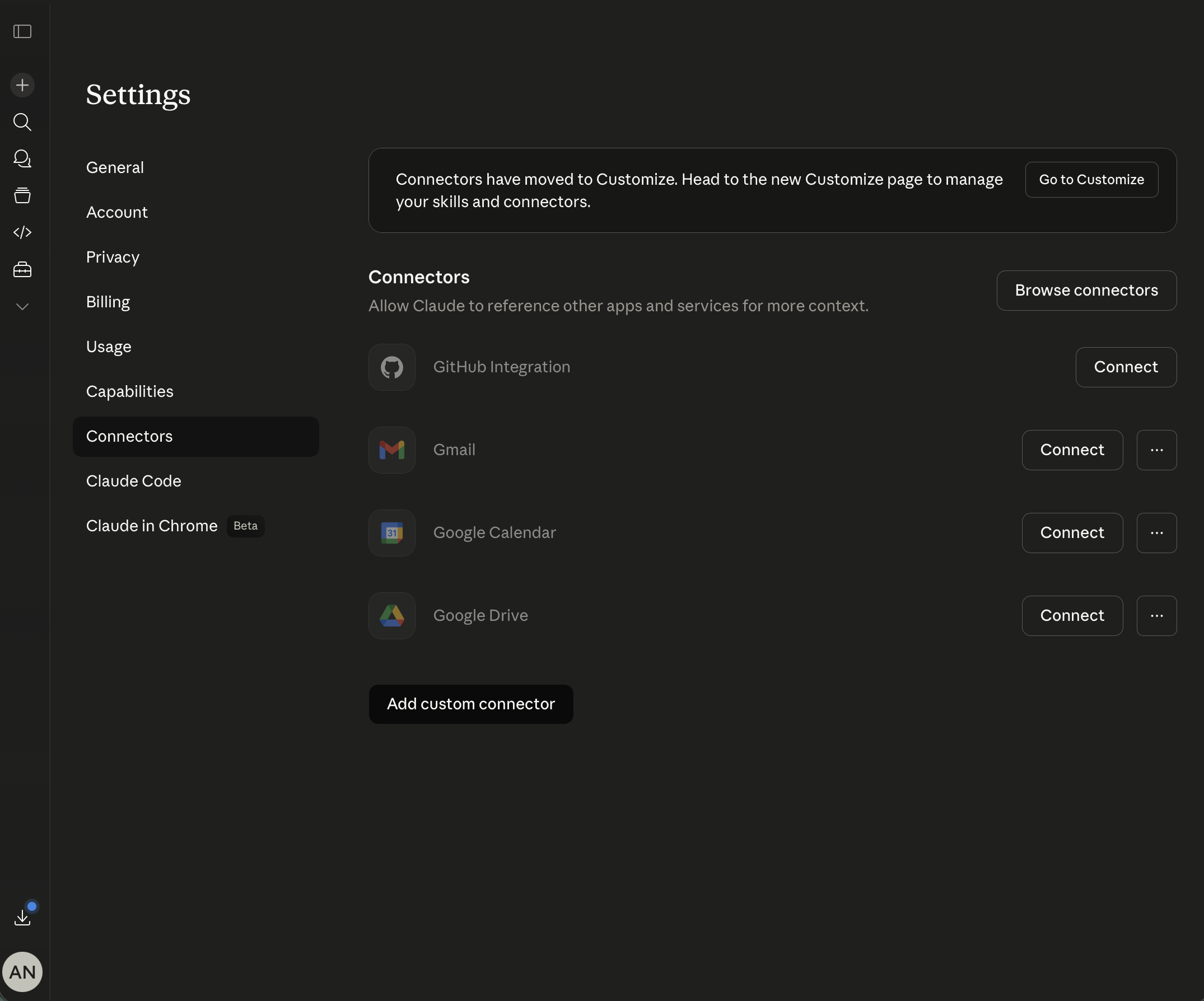1204x1001 pixels.
Task: Click Go to Customize
Action: 1091,180
